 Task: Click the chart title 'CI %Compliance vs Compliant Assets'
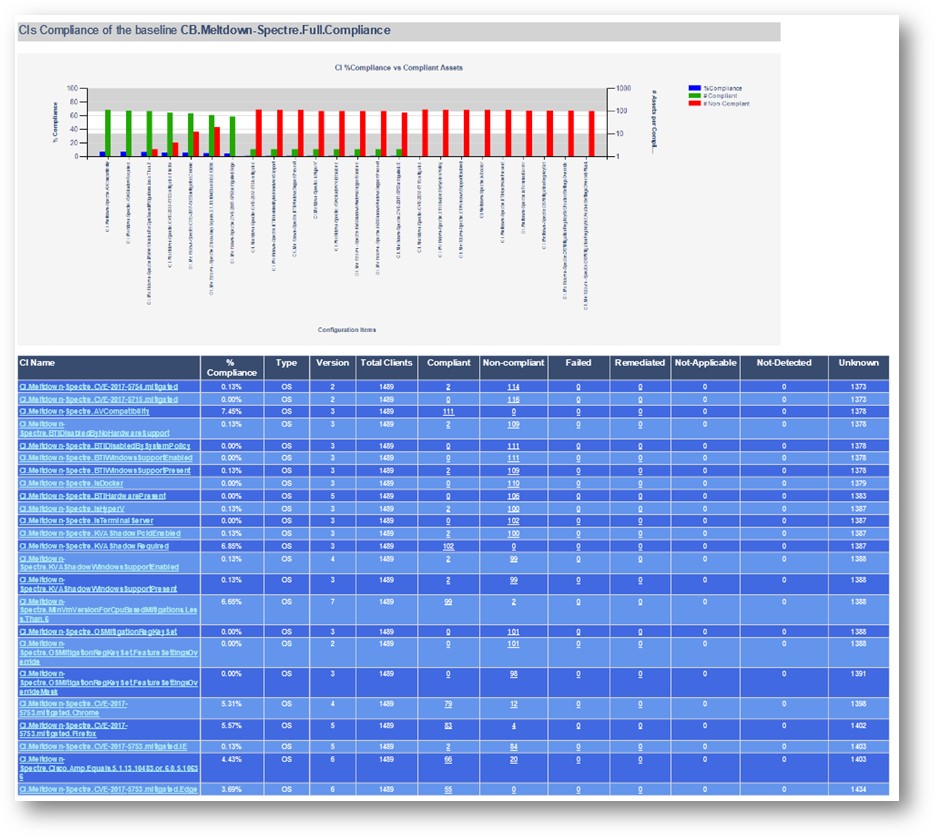(399, 68)
